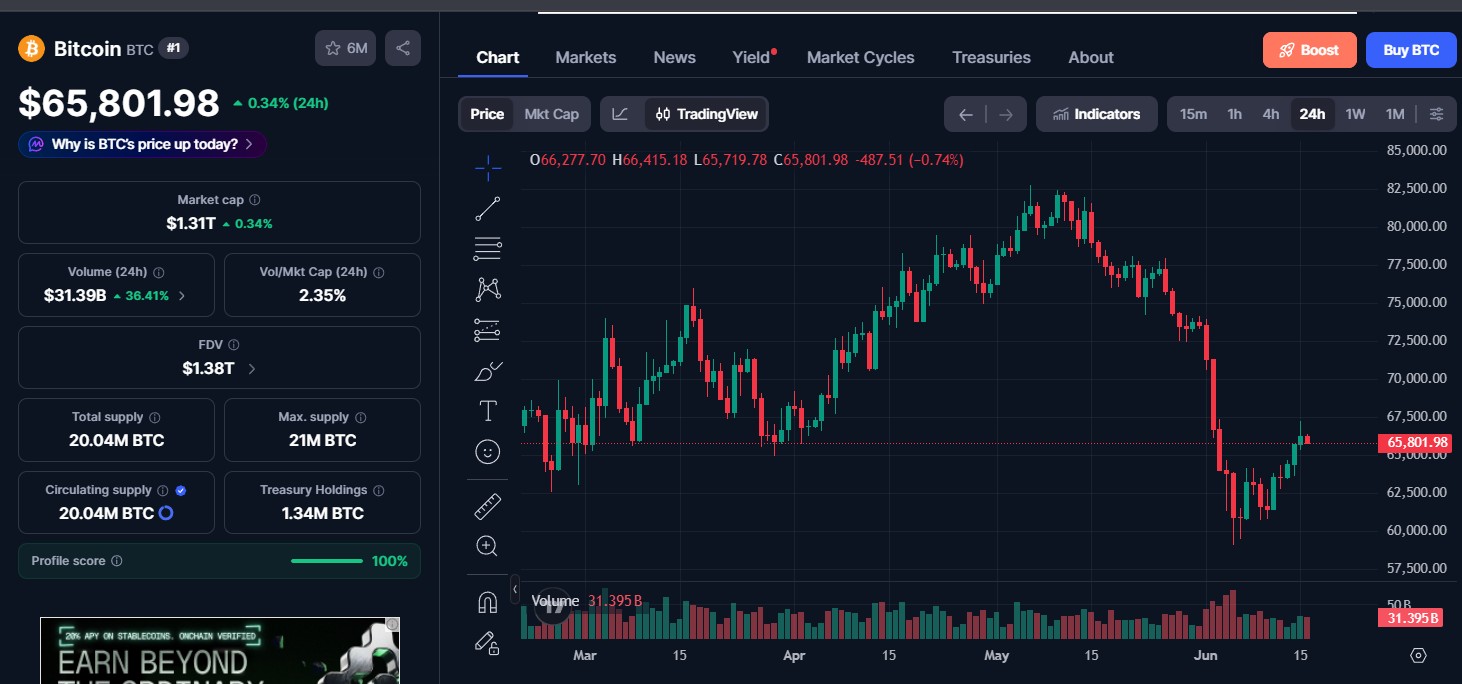
Task: Open the Market Cycles tab
Action: (861, 57)
